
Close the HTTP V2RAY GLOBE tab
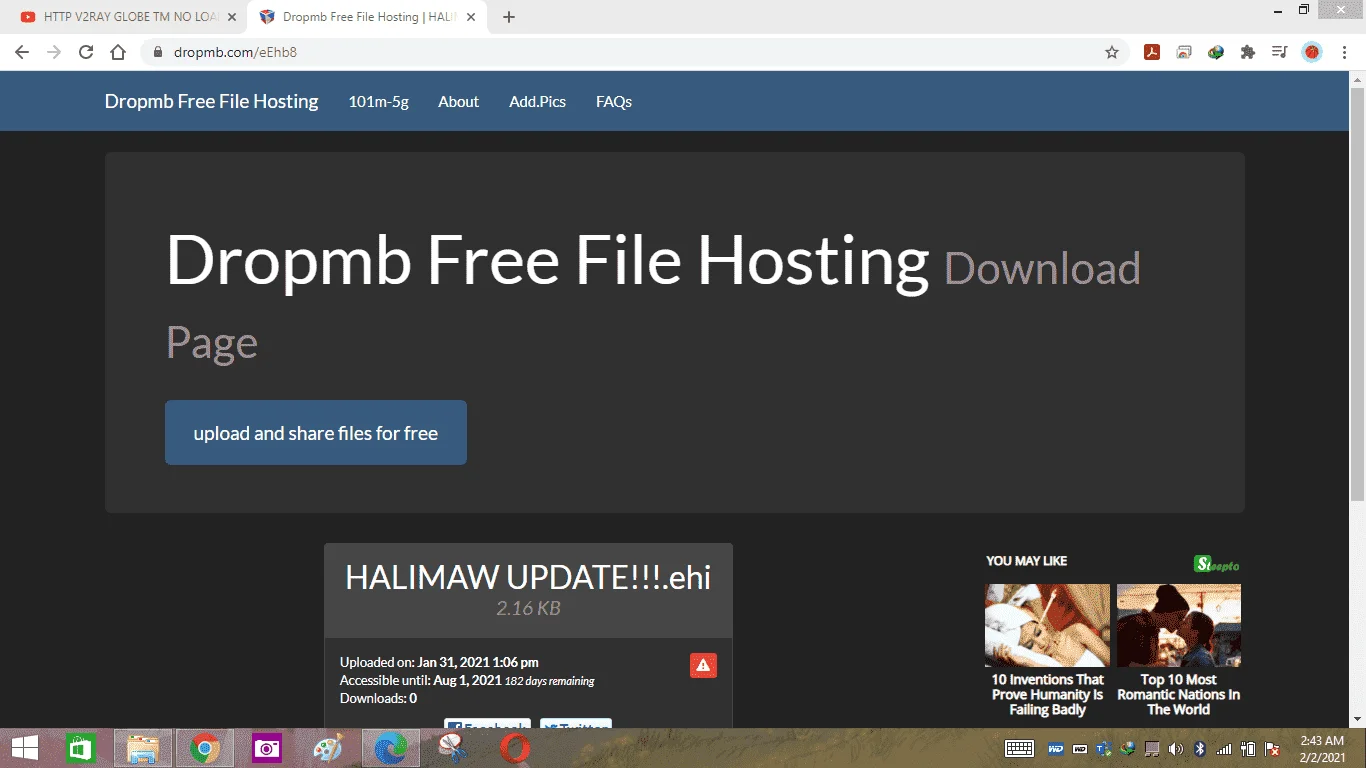232,17
